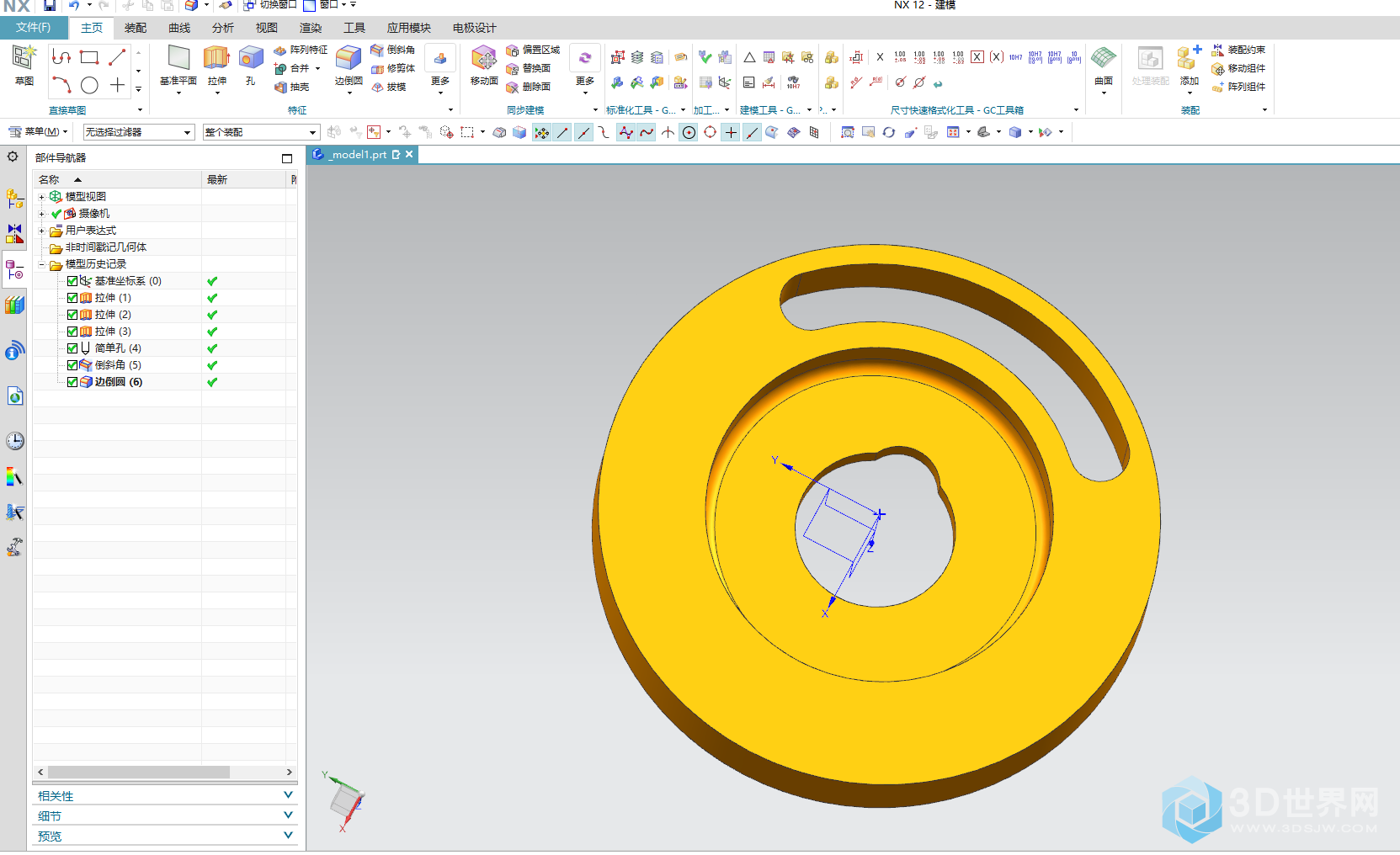Click the 删除面 delete face tool
This screenshot has height=855, width=1400.
tap(529, 87)
